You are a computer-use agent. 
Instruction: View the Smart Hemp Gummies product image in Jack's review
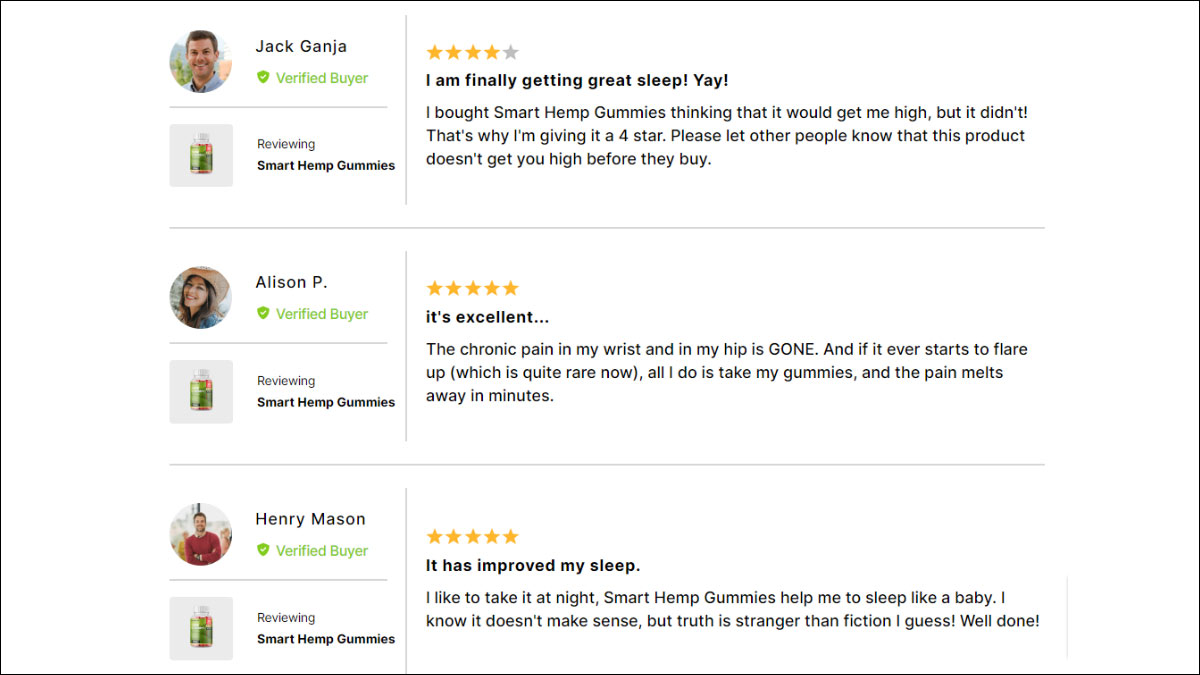click(200, 155)
